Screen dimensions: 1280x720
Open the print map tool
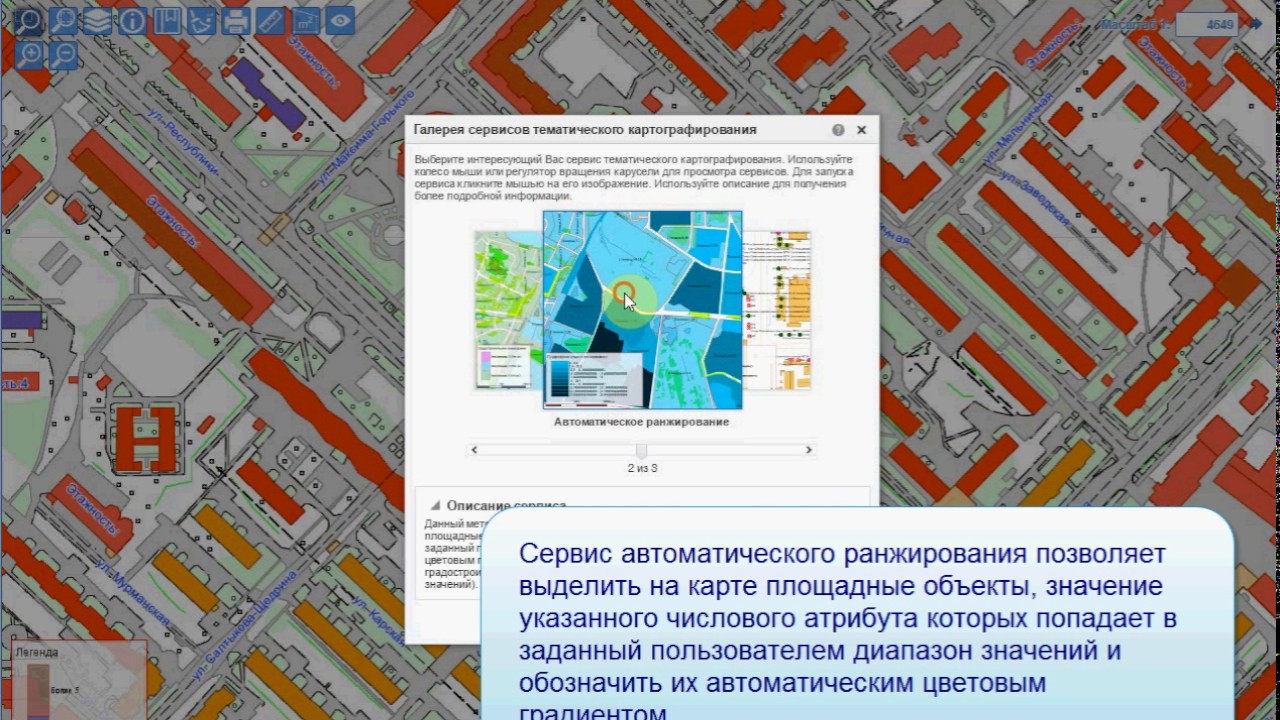click(236, 19)
